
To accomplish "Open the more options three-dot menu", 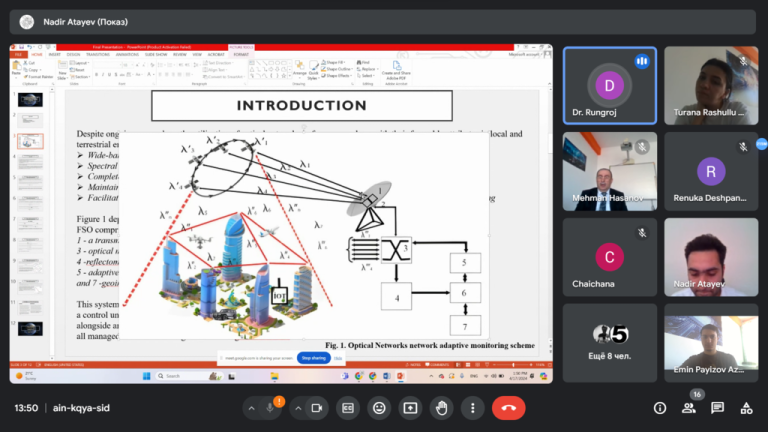I will click(x=473, y=408).
